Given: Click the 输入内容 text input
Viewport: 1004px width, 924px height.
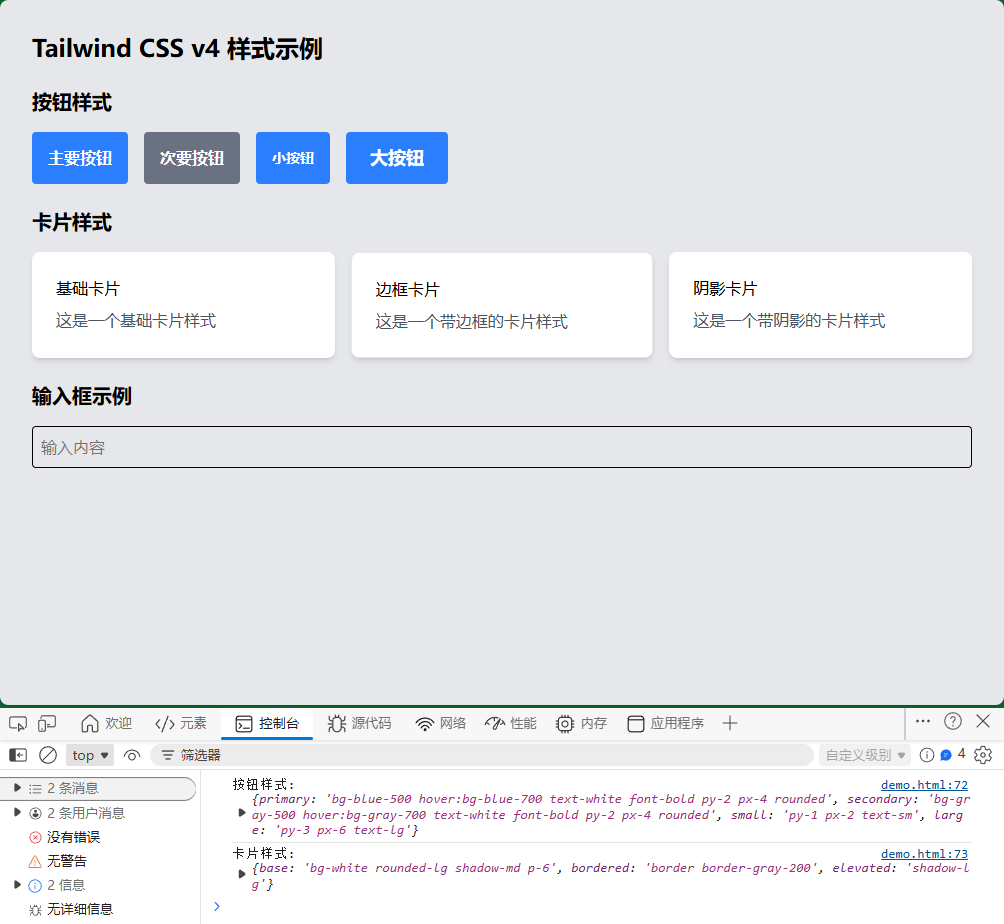Looking at the screenshot, I should point(502,447).
